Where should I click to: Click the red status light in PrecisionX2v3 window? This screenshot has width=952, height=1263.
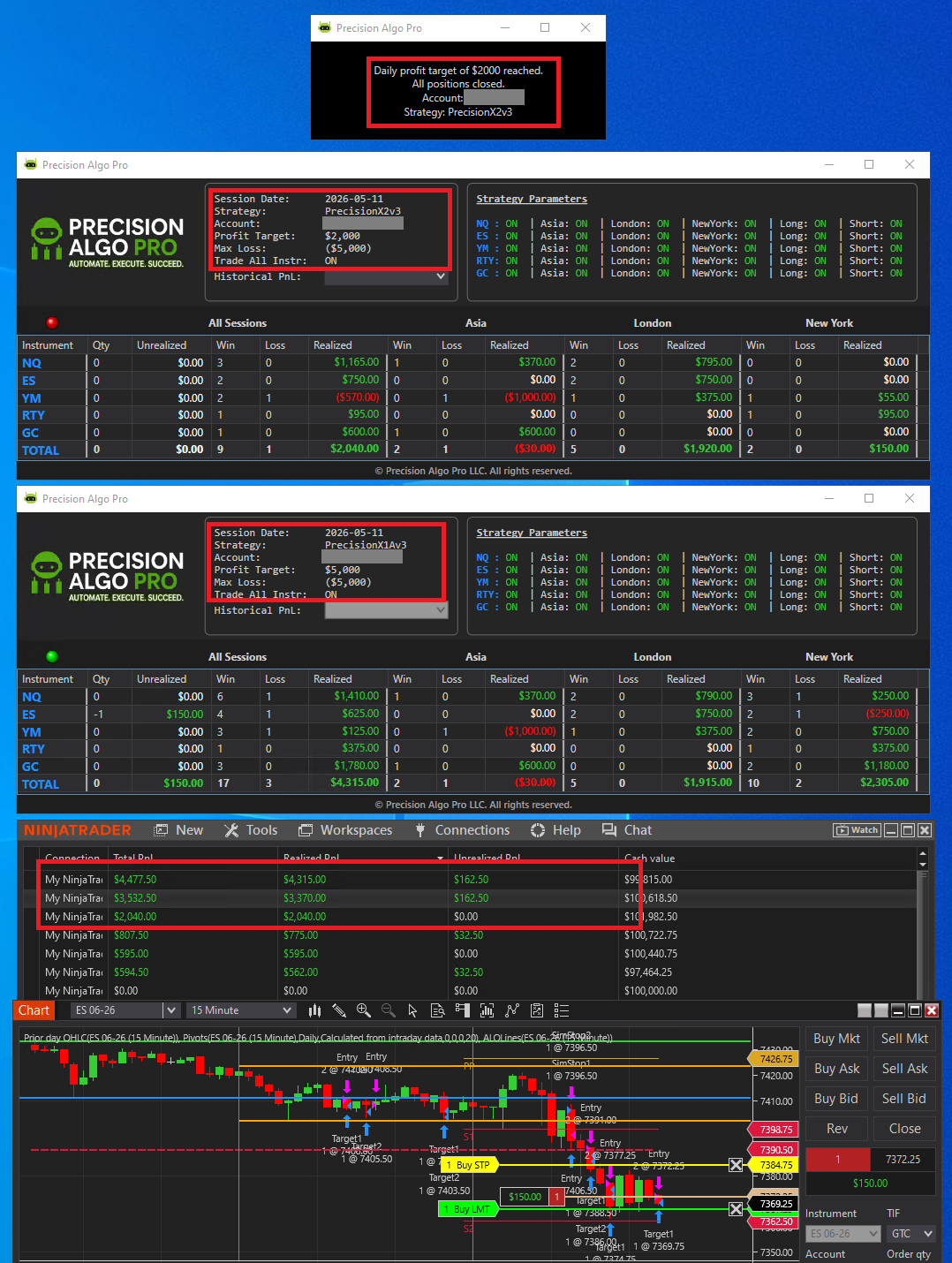tap(51, 322)
